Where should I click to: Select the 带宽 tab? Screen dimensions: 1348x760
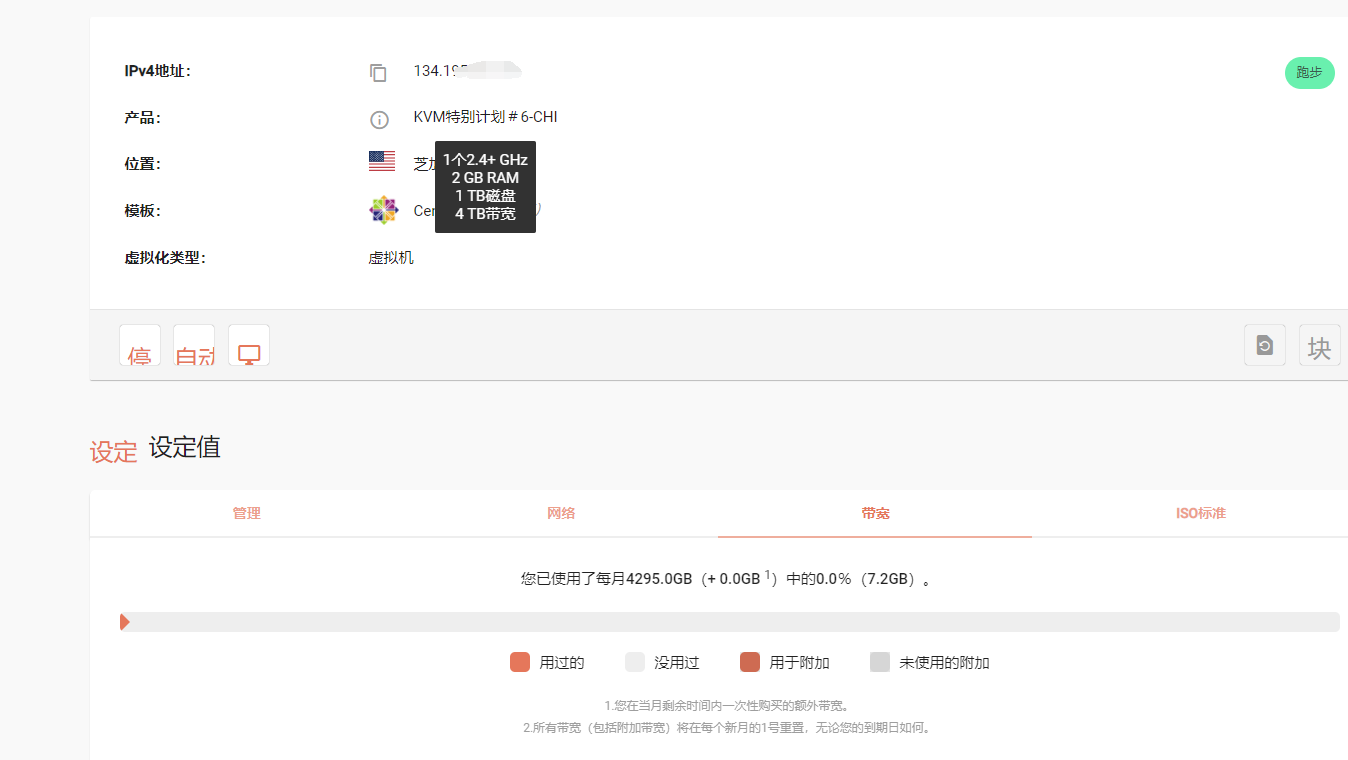(875, 513)
